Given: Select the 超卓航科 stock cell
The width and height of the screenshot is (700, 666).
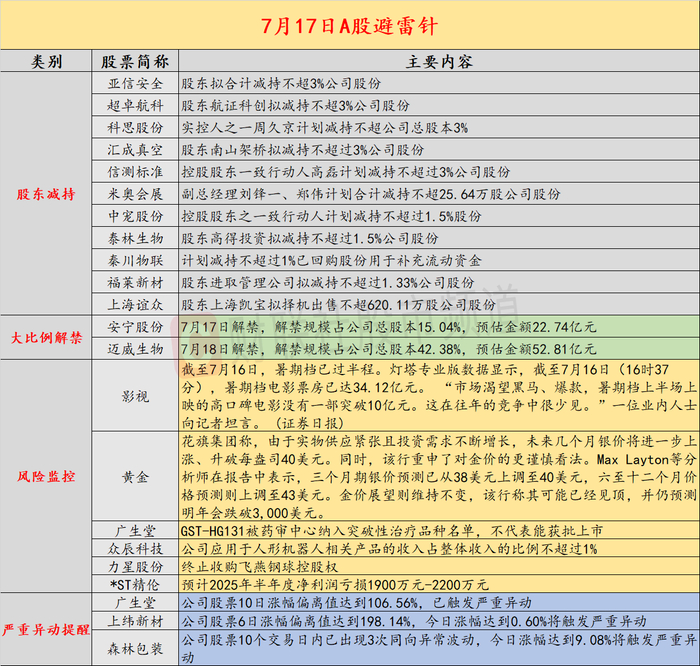Looking at the screenshot, I should 135,105.
